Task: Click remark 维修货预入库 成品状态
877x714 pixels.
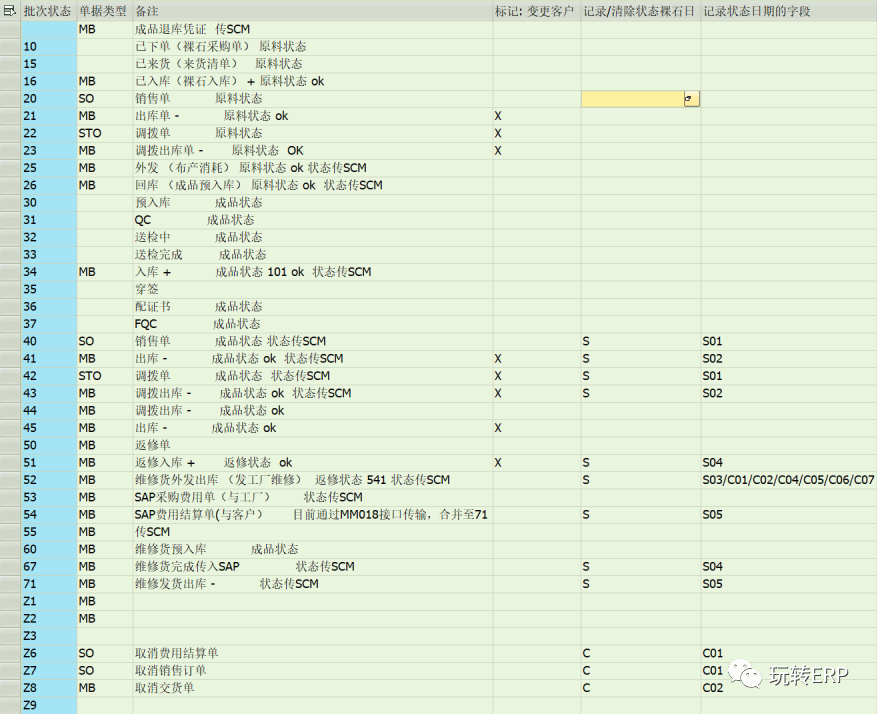Action: pos(216,549)
